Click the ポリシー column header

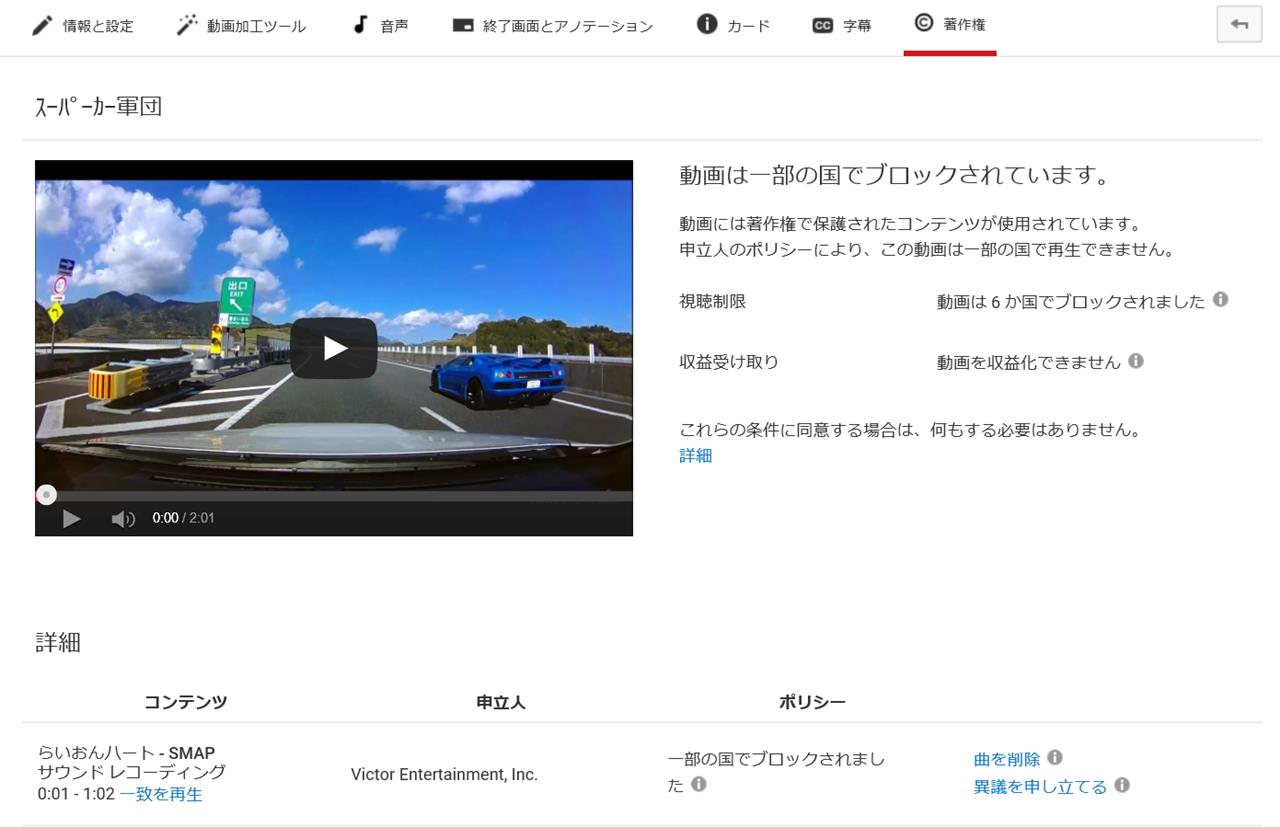click(x=812, y=702)
